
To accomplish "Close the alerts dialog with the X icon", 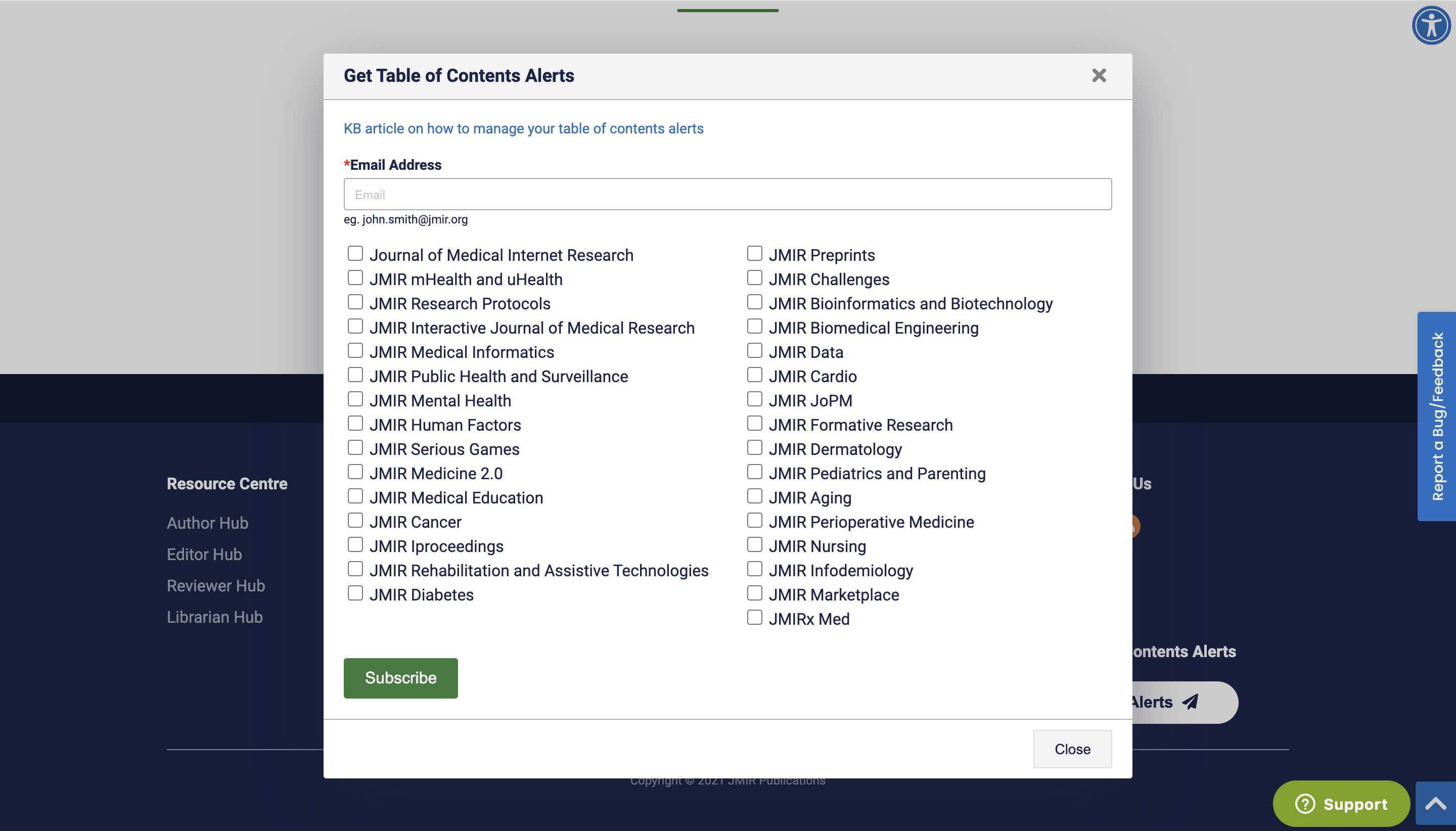I will [1099, 75].
